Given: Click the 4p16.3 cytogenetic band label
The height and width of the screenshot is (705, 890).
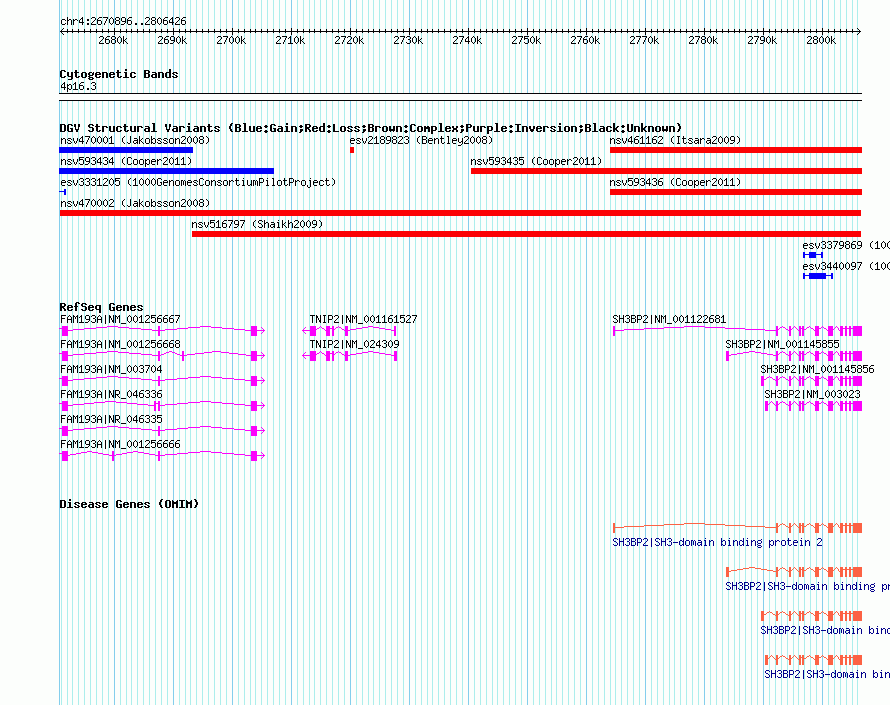Looking at the screenshot, I should pyautogui.click(x=78, y=86).
